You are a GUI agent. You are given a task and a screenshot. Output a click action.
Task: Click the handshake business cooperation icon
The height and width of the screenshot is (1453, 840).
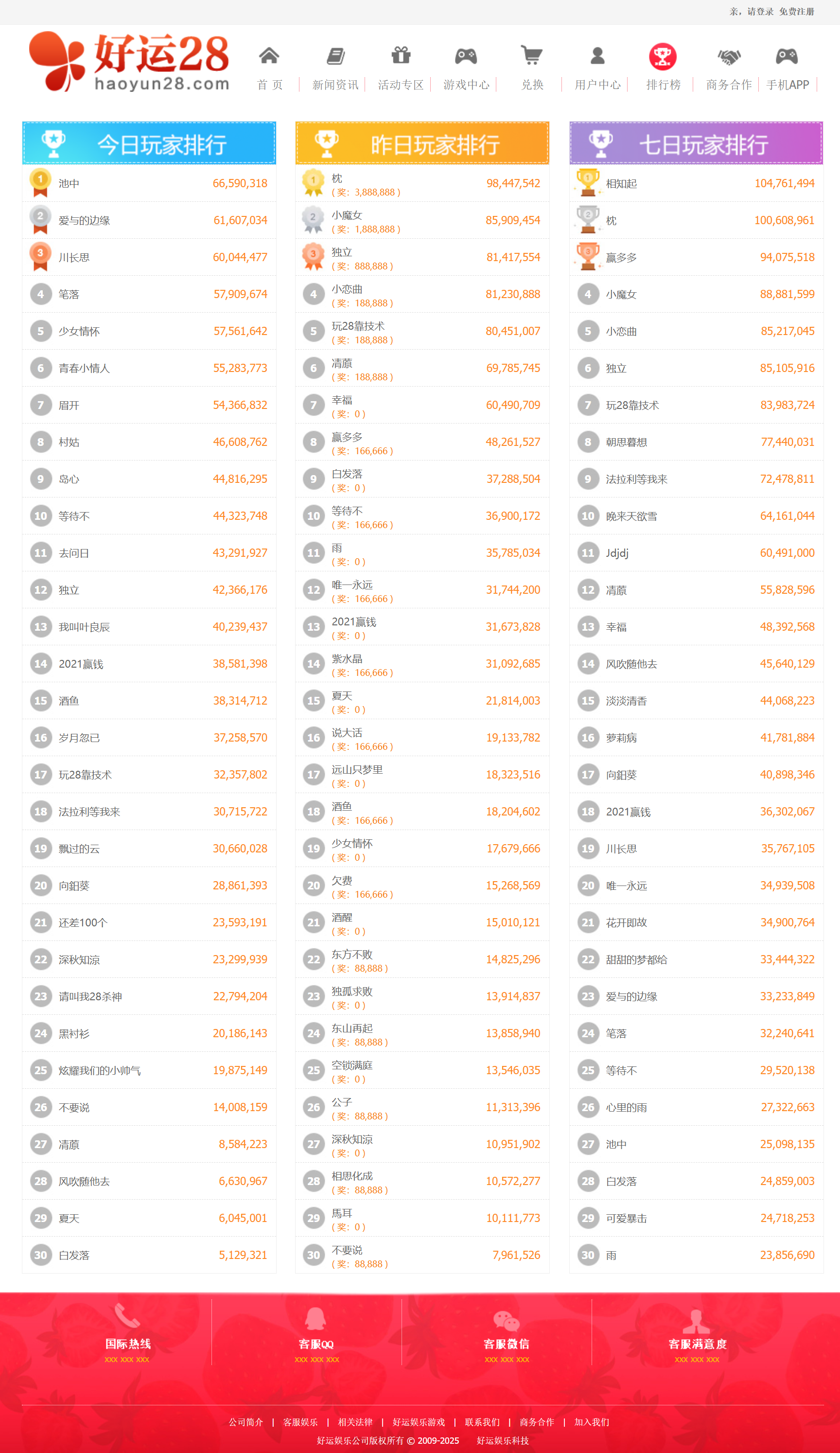click(729, 56)
